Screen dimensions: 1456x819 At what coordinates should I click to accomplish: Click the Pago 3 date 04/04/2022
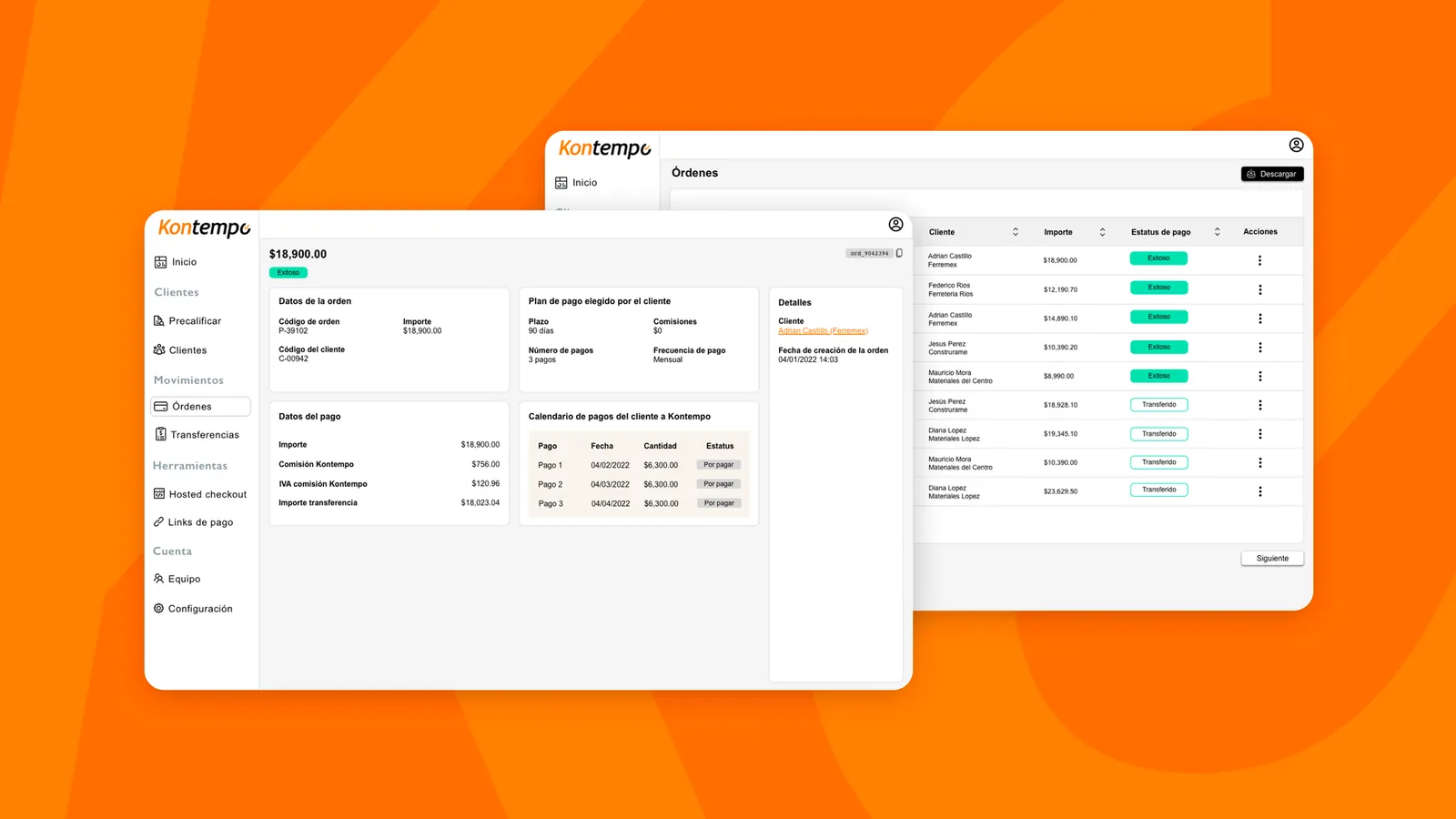610,503
